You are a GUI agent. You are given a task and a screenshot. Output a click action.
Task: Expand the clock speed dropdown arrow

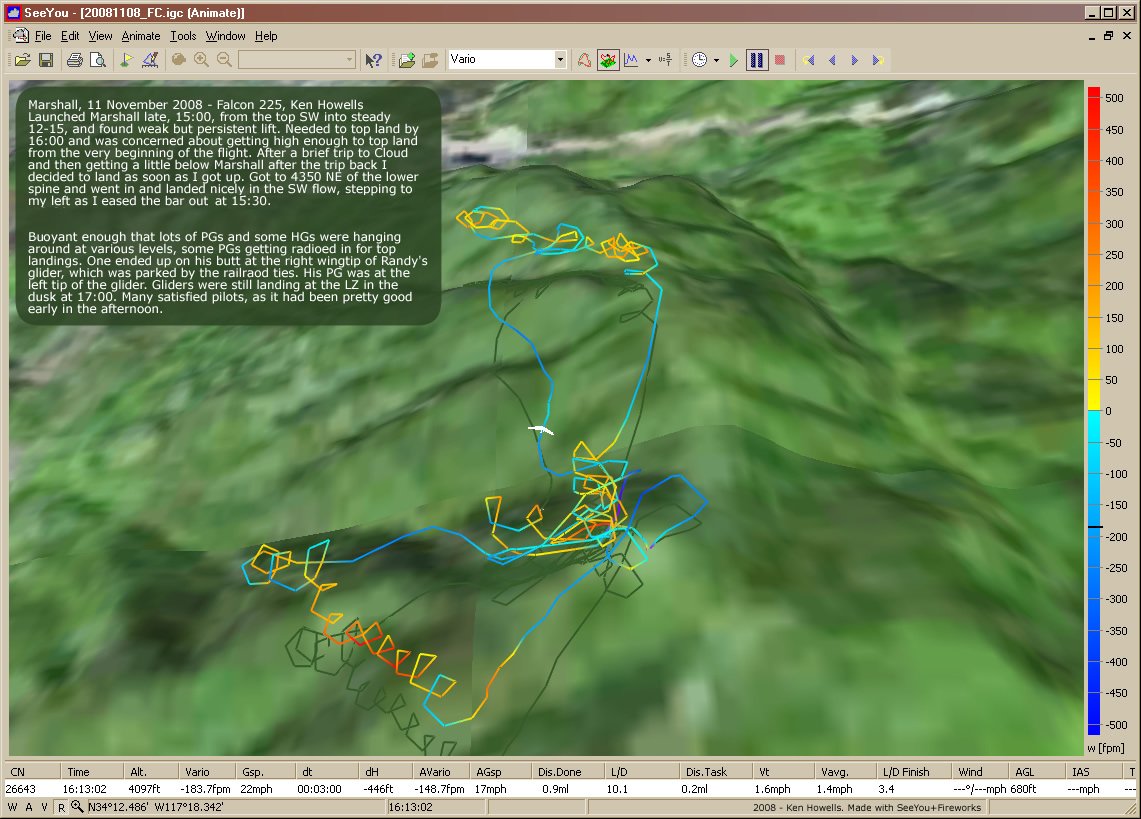tap(716, 60)
